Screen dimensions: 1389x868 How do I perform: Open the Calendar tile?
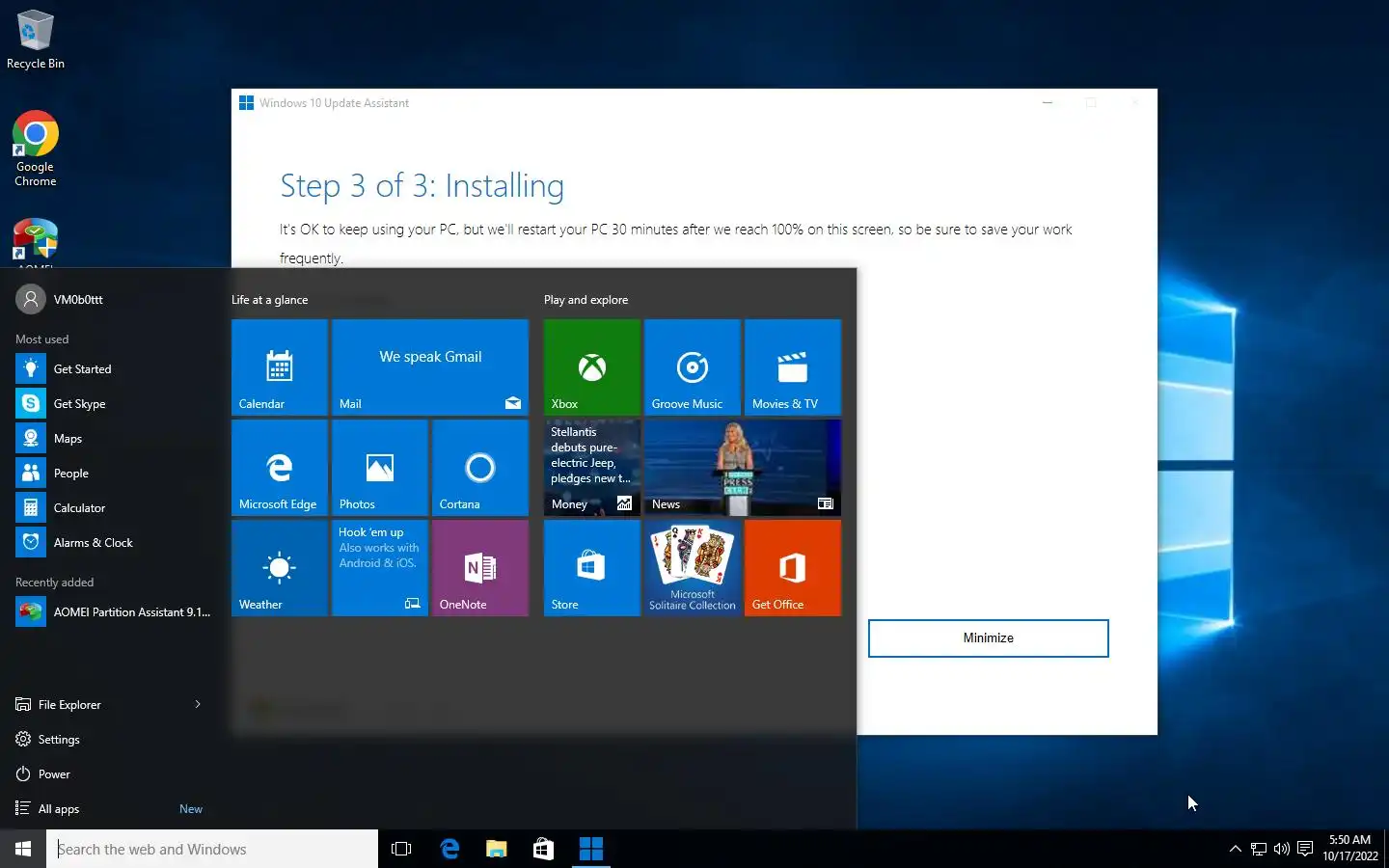(x=280, y=367)
